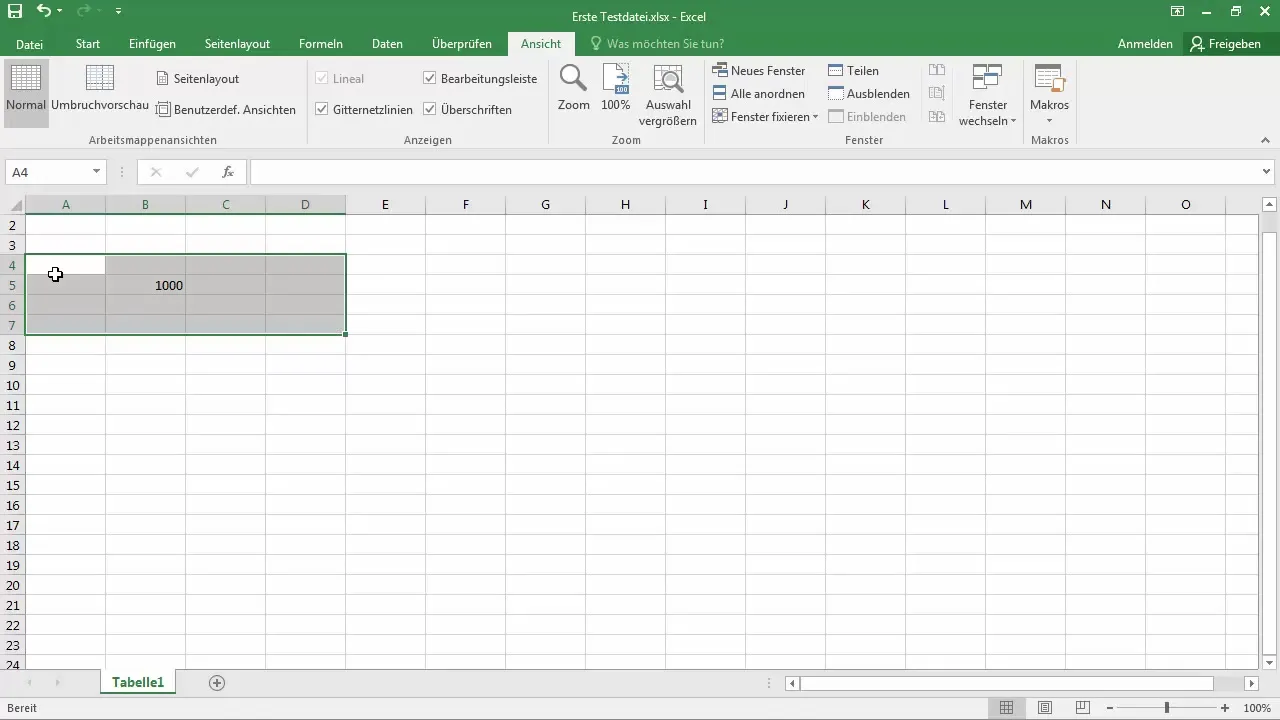The height and width of the screenshot is (720, 1280).
Task: Open quick access toolbar customize dropdown
Action: point(119,11)
